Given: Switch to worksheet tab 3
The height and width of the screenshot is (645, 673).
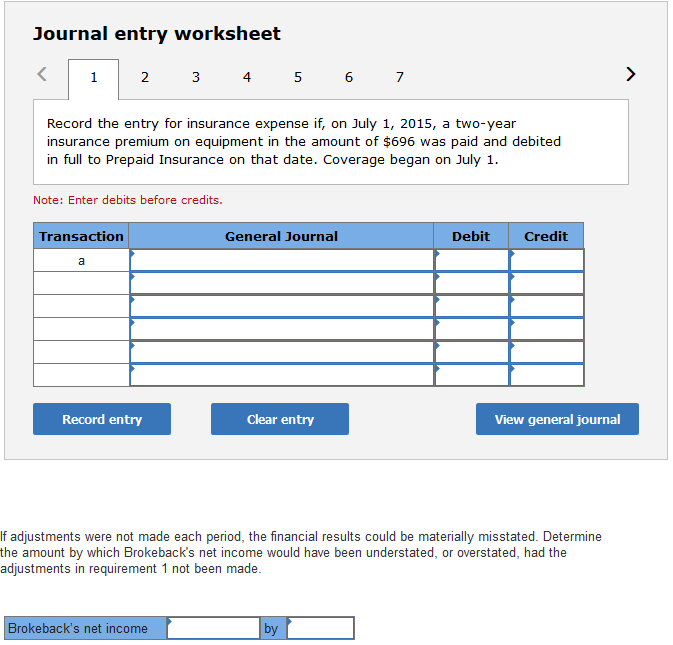Looking at the screenshot, I should (196, 77).
